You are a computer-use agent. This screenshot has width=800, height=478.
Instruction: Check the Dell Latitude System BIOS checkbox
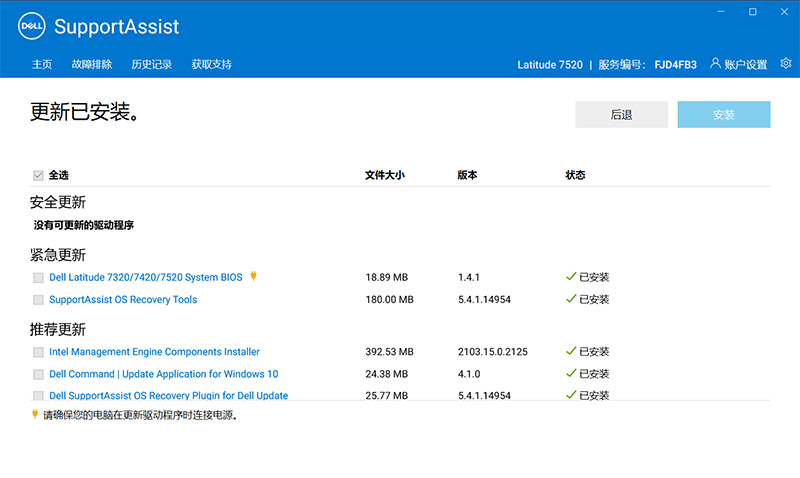tap(38, 278)
